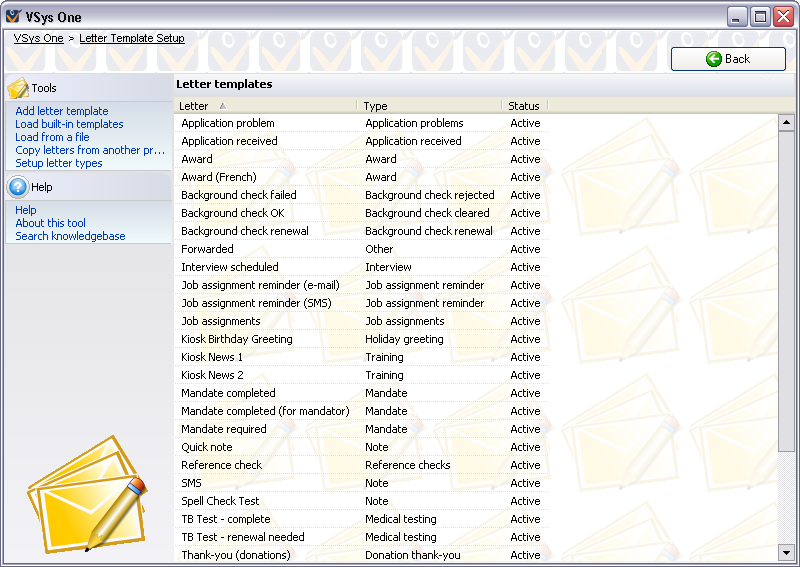Select Thank-you (donations) letter
Image resolution: width=800 pixels, height=567 pixels.
[236, 555]
